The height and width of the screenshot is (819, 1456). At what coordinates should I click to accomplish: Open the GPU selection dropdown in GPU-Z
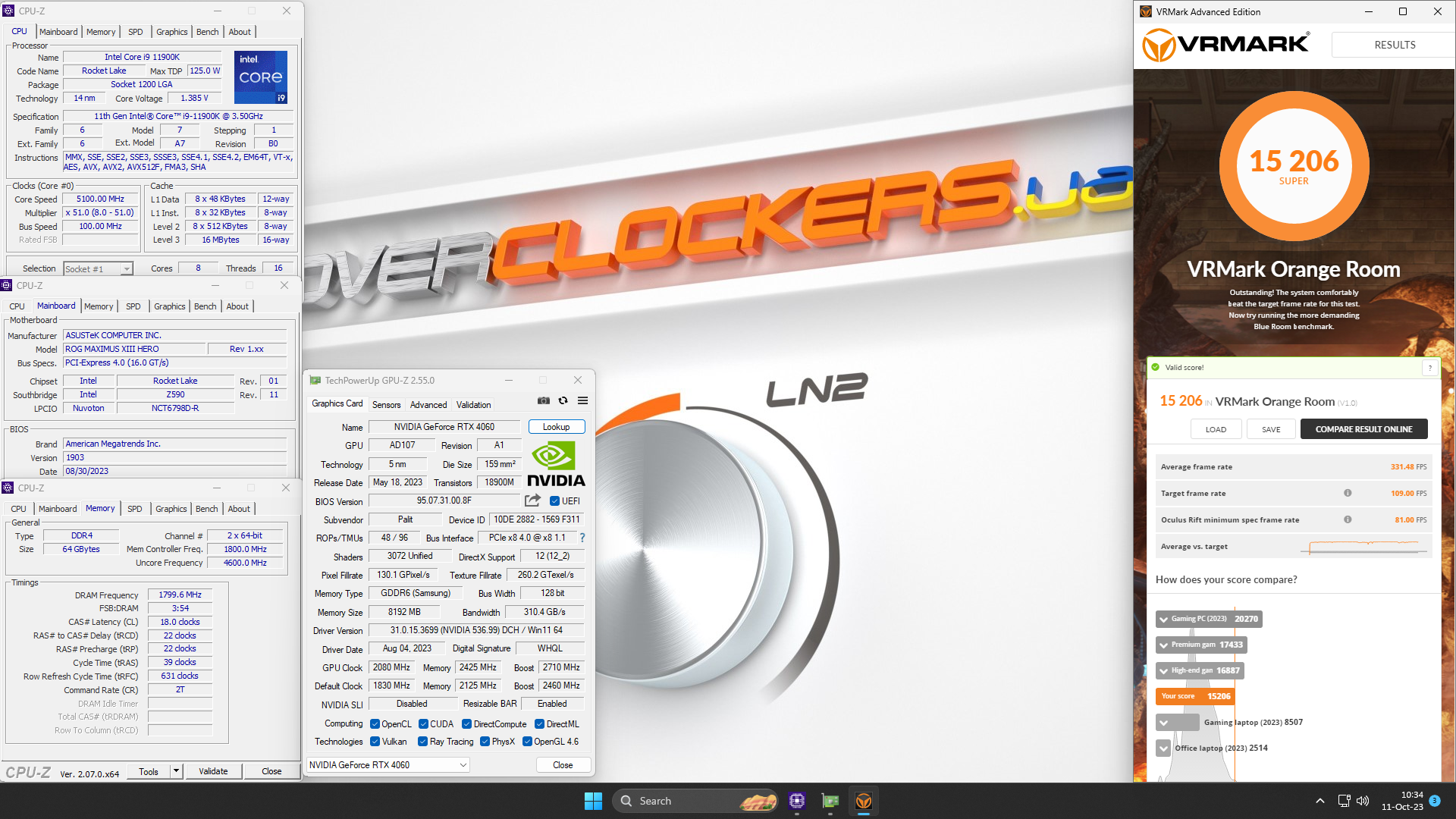pyautogui.click(x=388, y=765)
